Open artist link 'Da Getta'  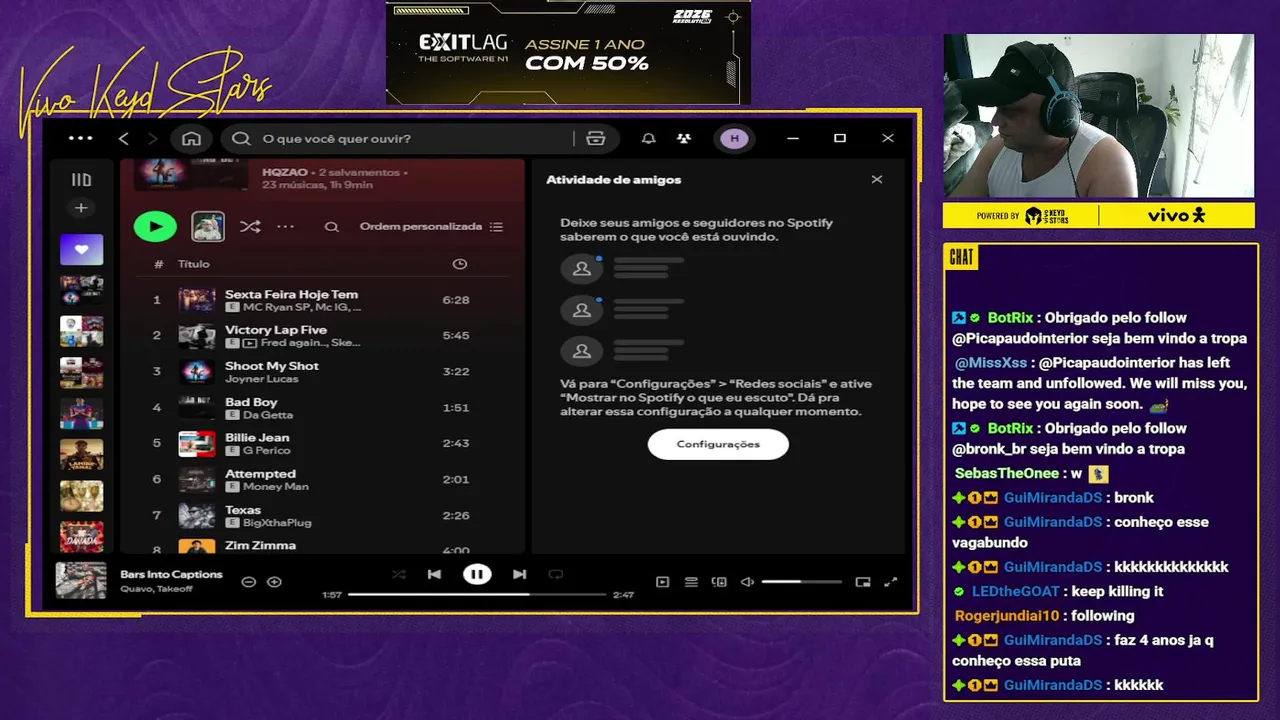268,415
